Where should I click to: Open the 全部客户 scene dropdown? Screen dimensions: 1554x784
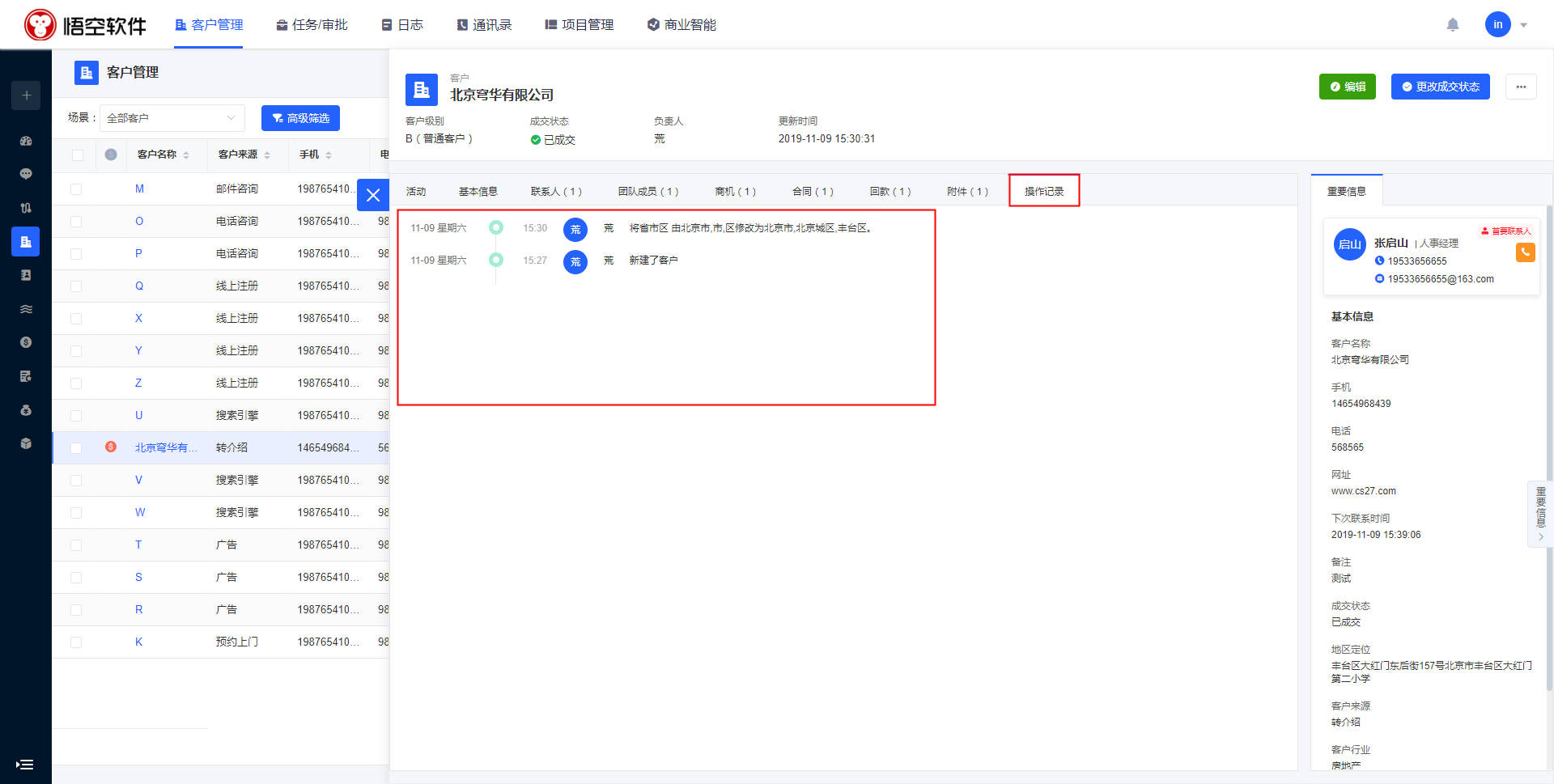tap(172, 118)
